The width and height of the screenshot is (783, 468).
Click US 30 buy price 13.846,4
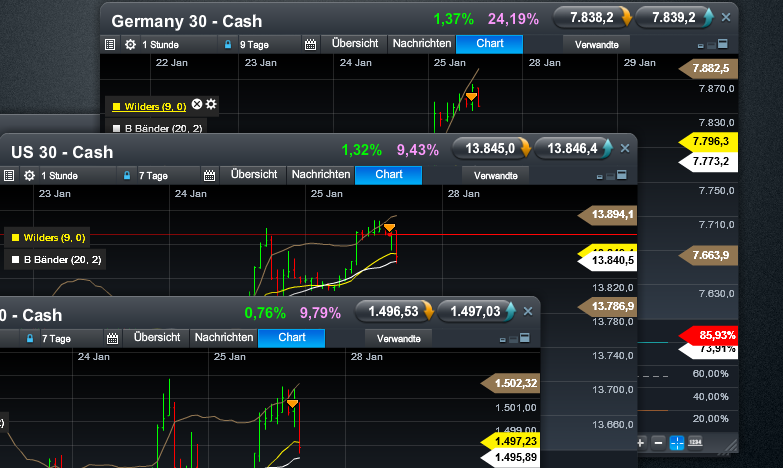[x=573, y=148]
